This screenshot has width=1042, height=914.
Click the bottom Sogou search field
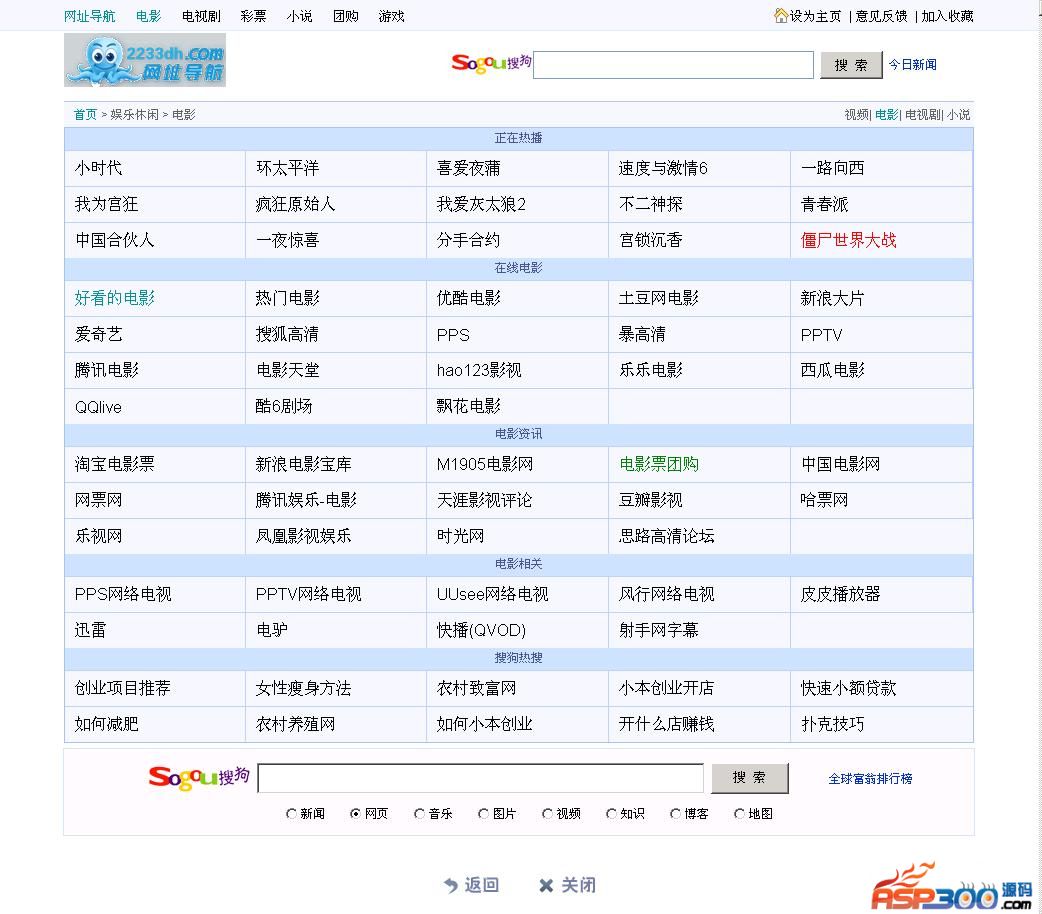[480, 778]
